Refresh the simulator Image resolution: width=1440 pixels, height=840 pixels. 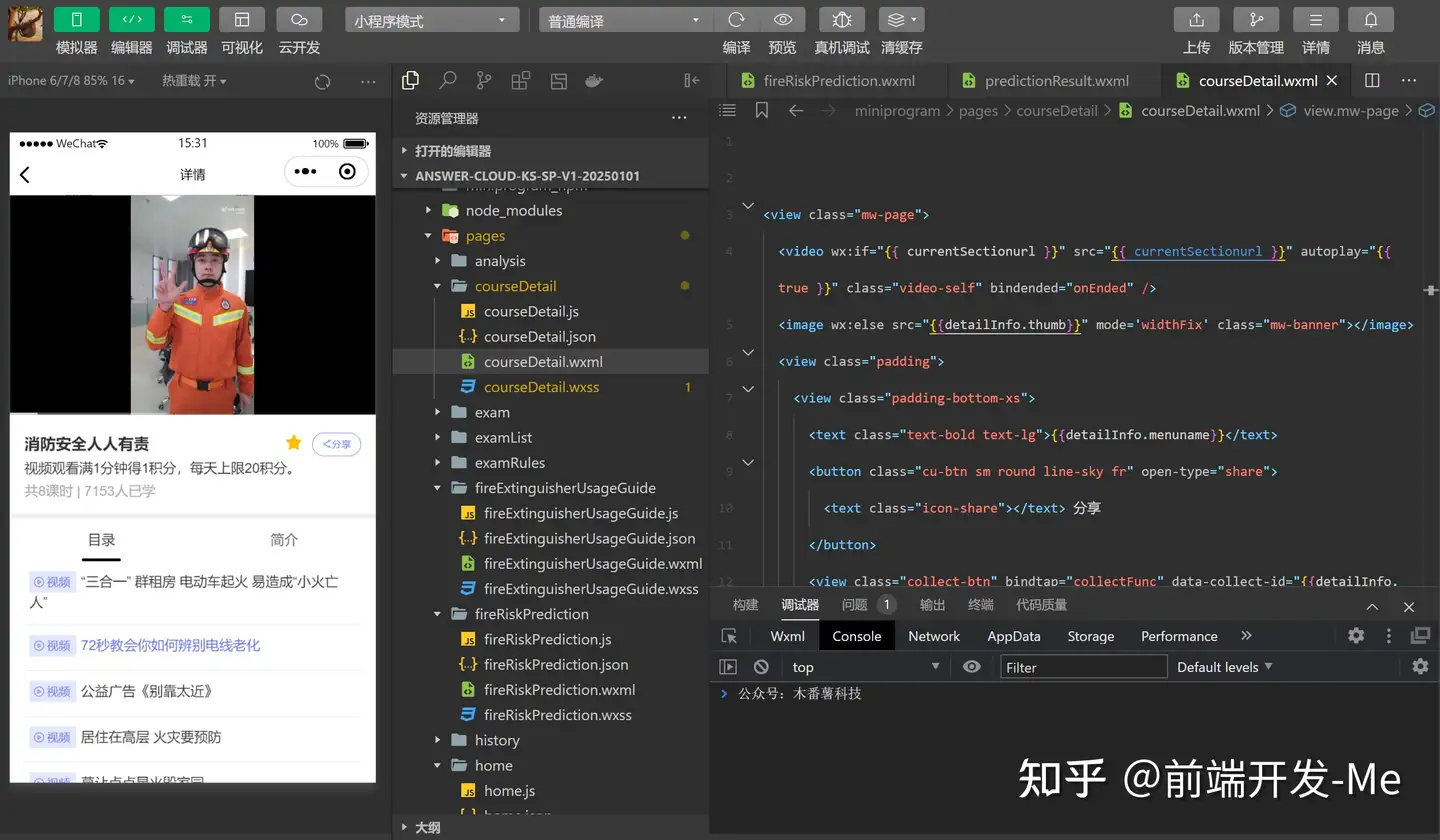click(322, 82)
